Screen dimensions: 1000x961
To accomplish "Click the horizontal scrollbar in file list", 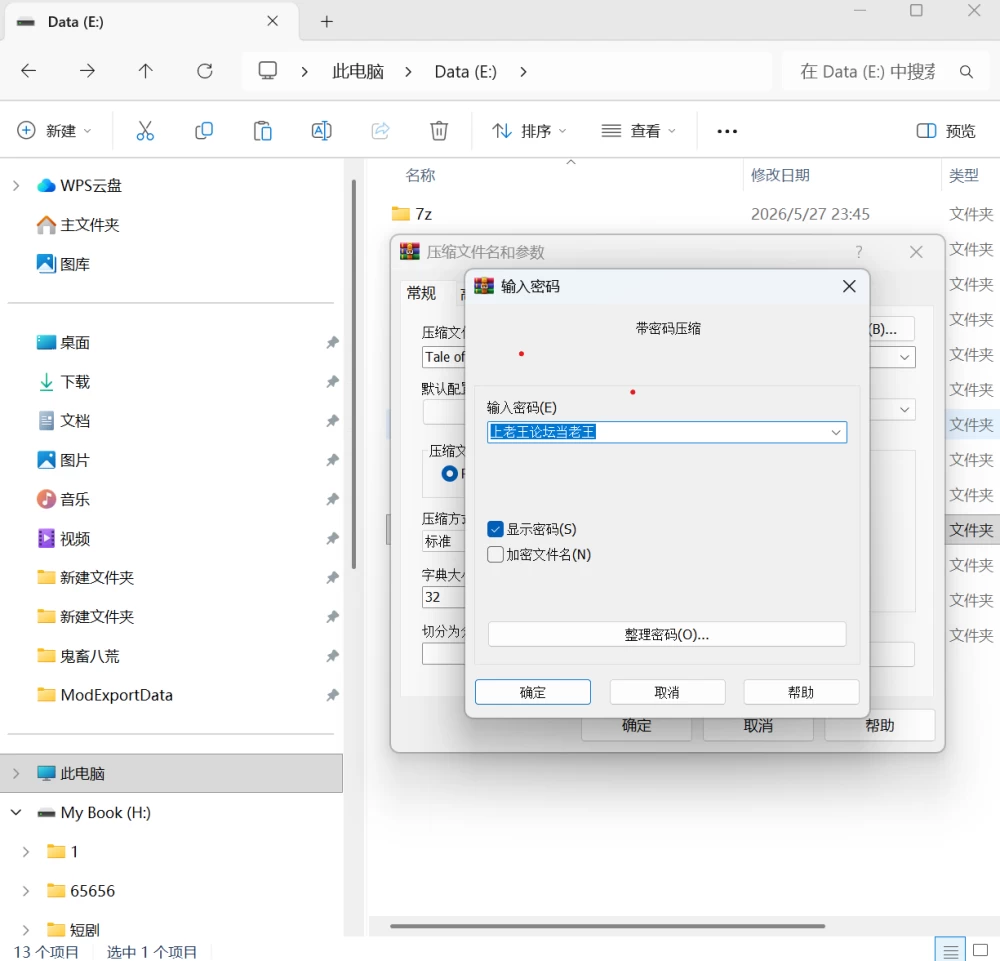I will (x=608, y=926).
